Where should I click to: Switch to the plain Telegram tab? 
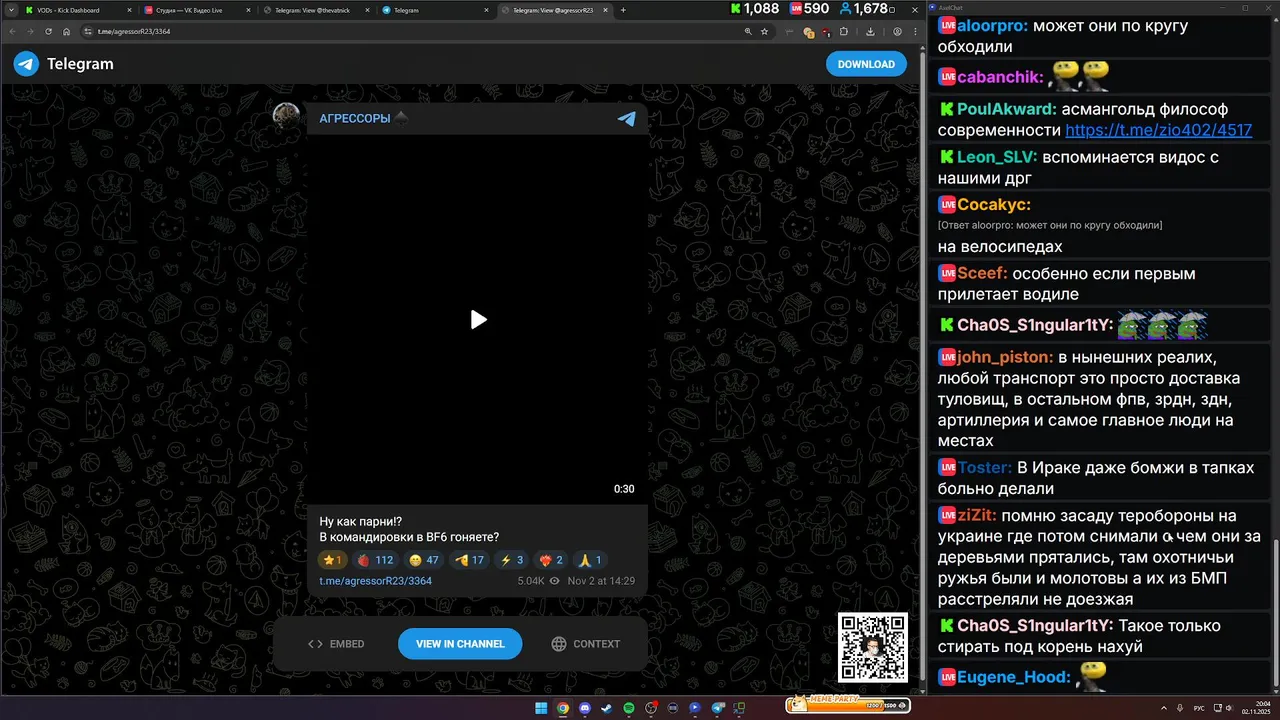(435, 10)
